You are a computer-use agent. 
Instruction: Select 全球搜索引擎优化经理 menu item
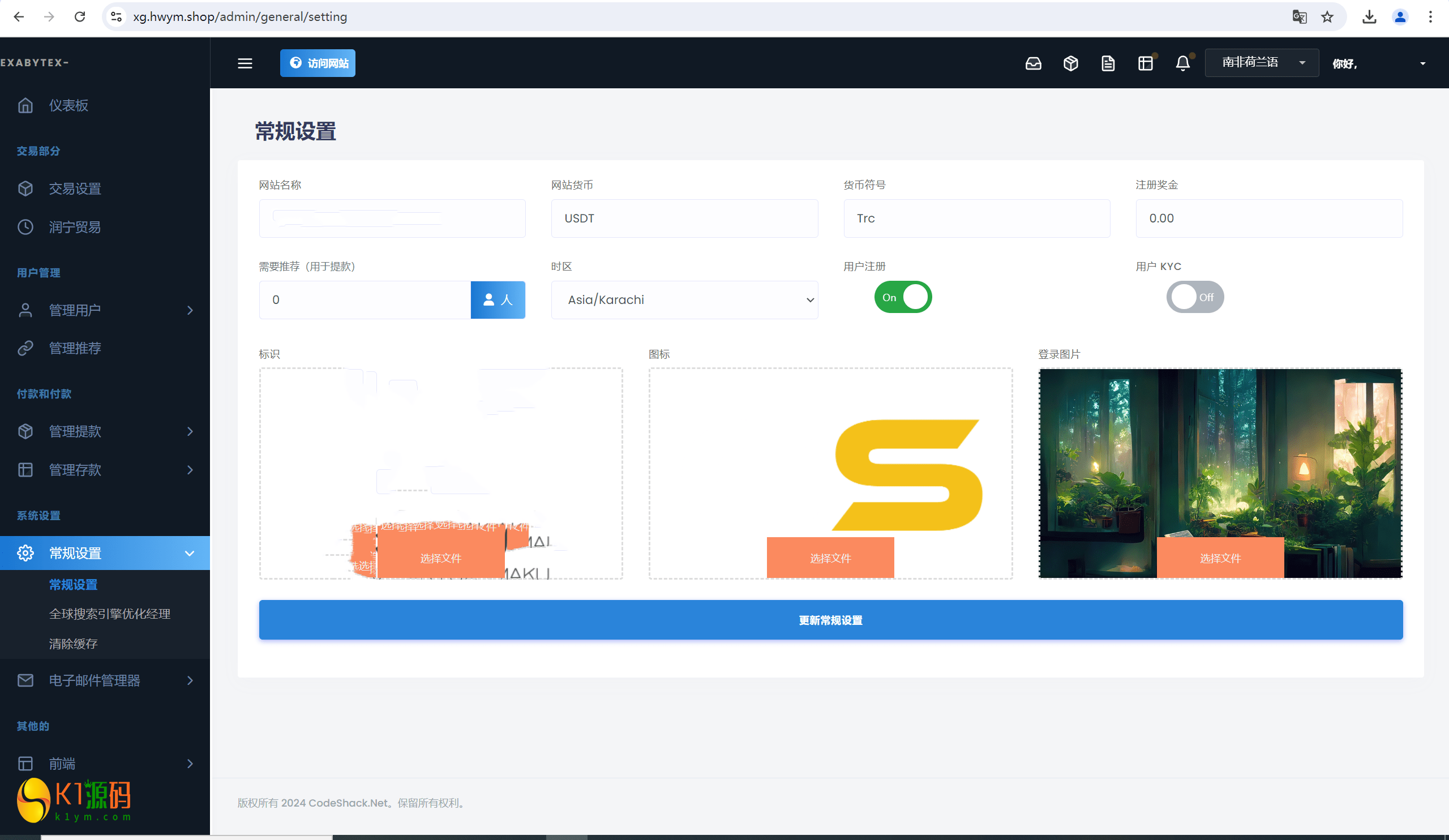pyautogui.click(x=109, y=614)
